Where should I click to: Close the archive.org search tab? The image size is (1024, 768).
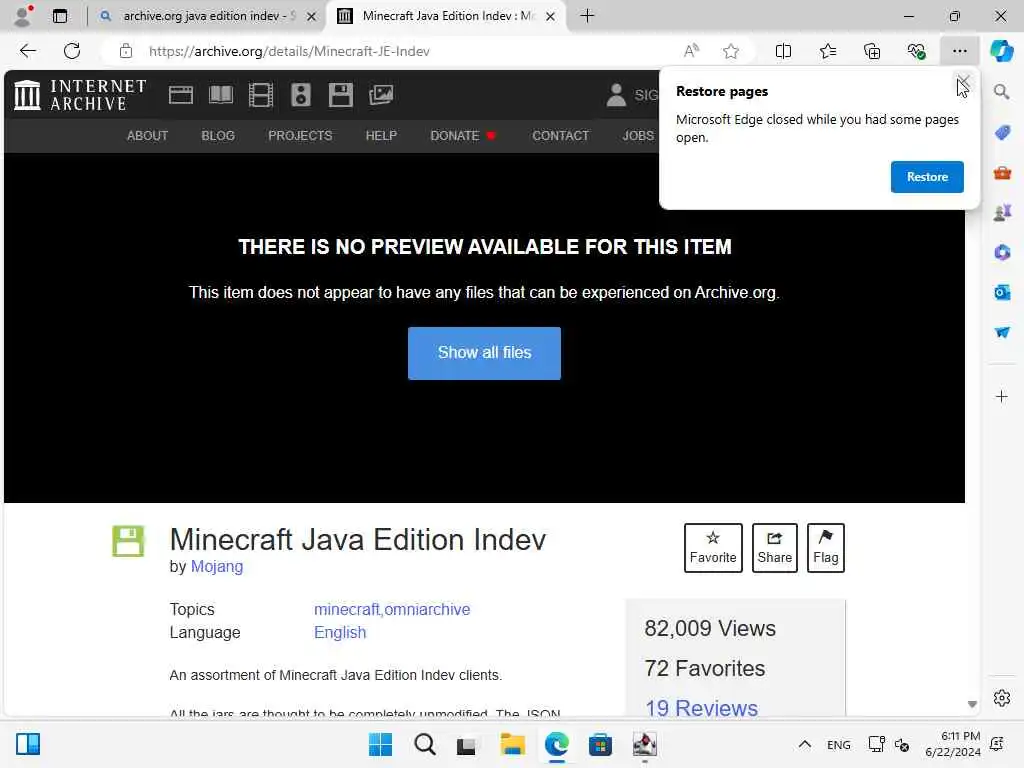pyautogui.click(x=312, y=17)
